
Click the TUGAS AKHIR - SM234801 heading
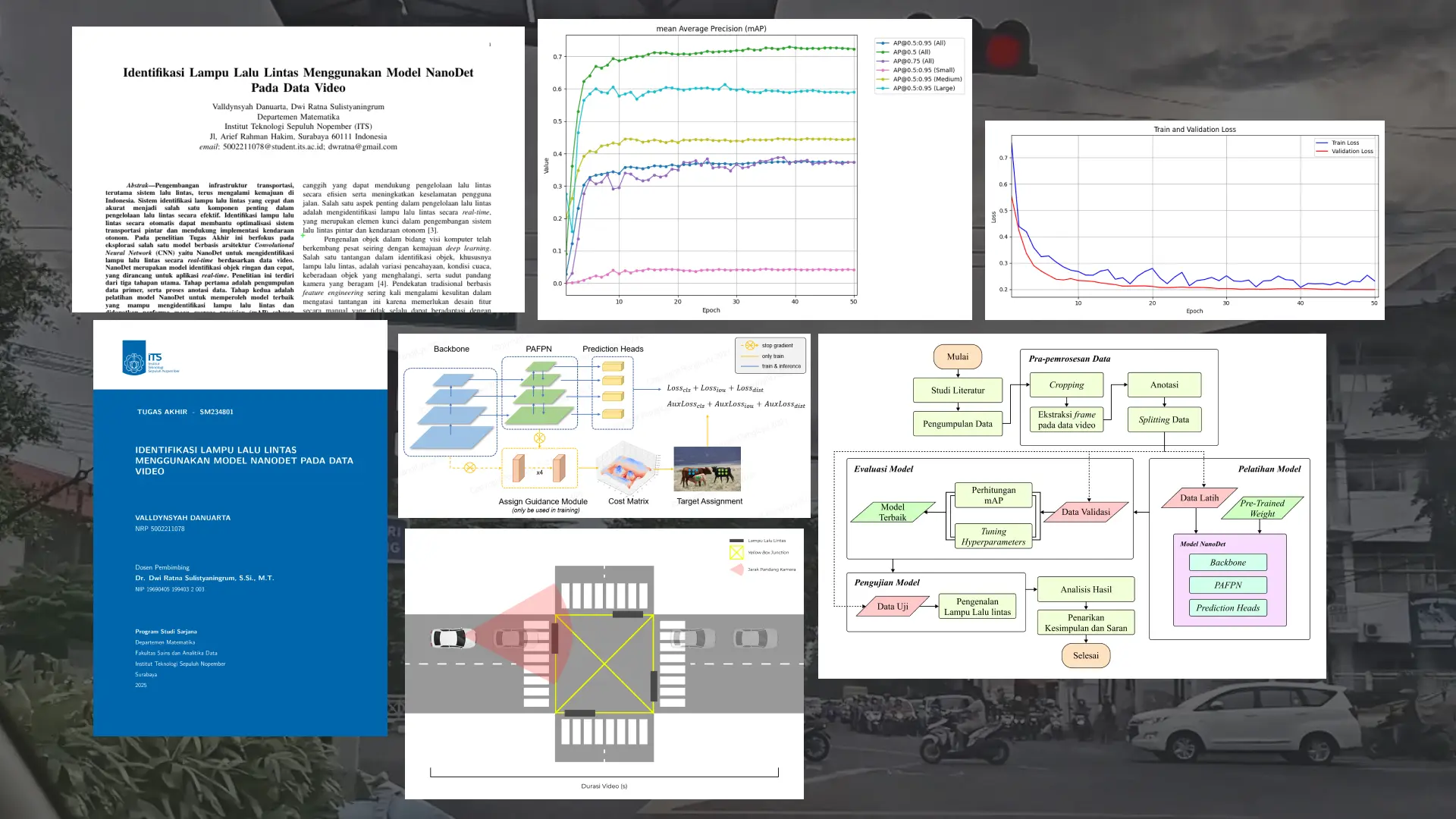click(x=185, y=412)
